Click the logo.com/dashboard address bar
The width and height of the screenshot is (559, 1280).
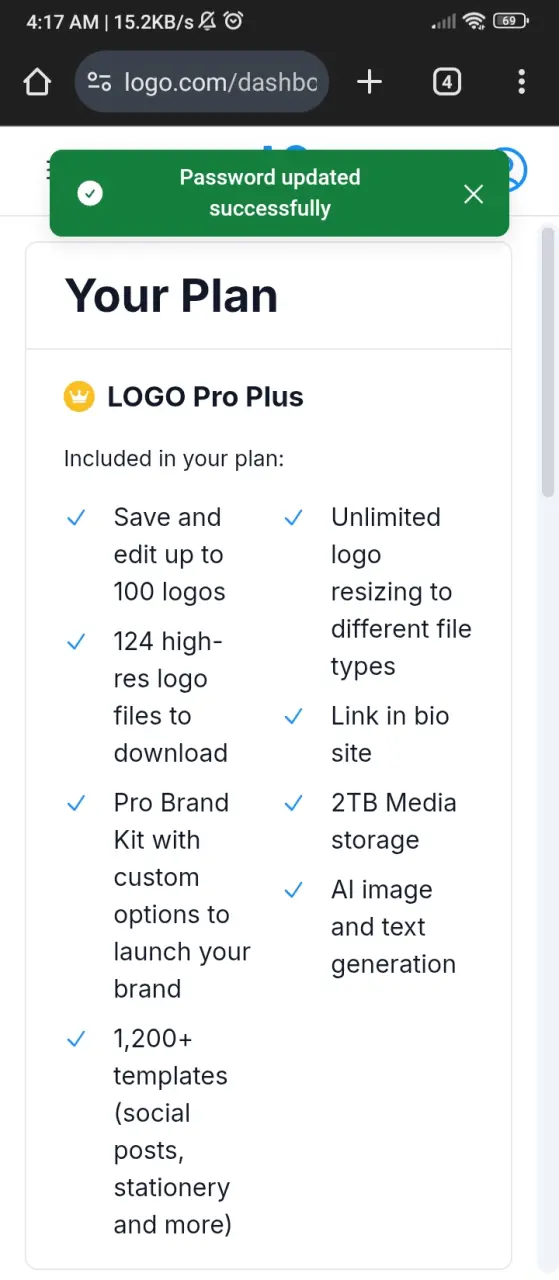click(x=202, y=82)
